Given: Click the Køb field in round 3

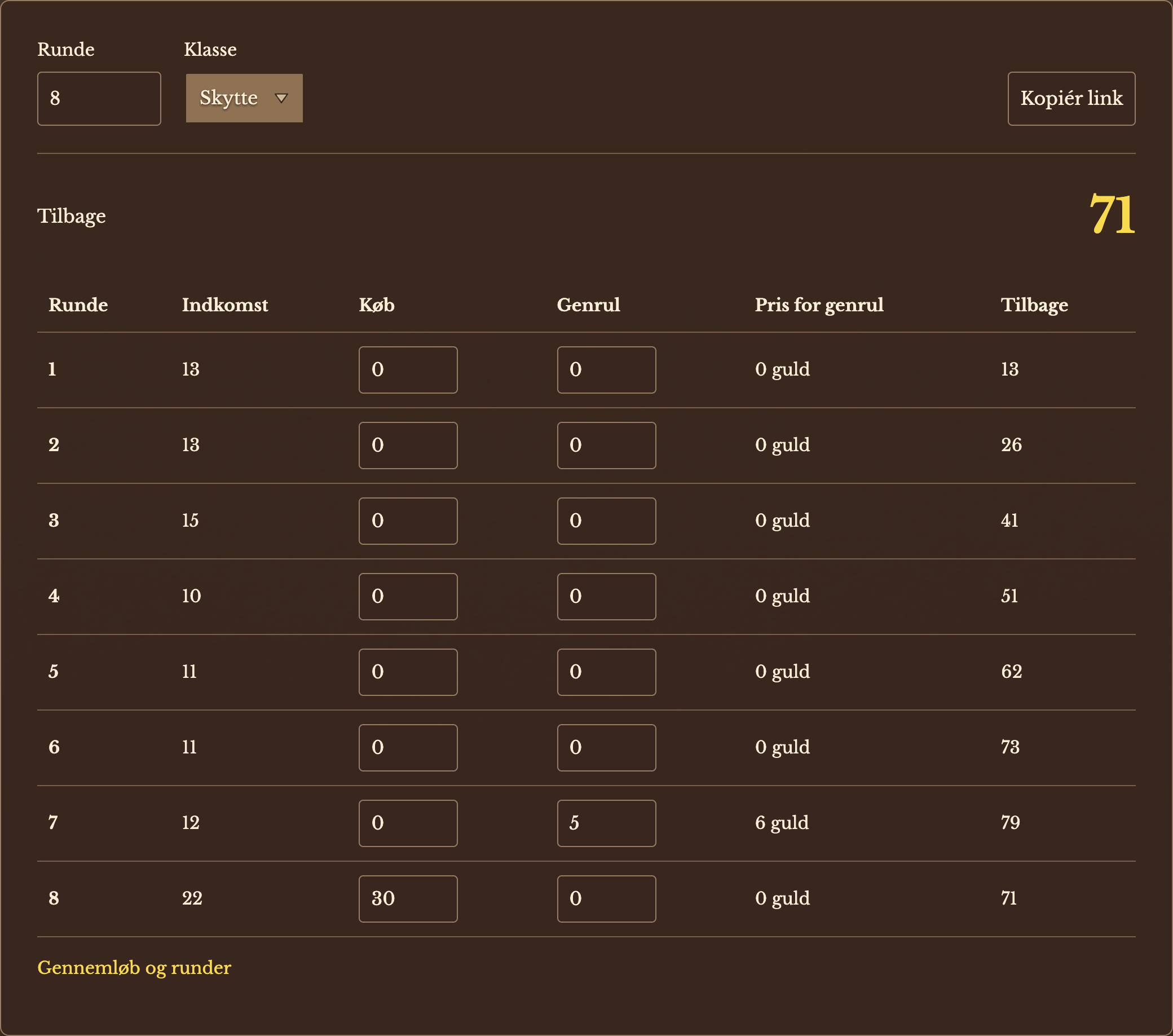Looking at the screenshot, I should 408,521.
